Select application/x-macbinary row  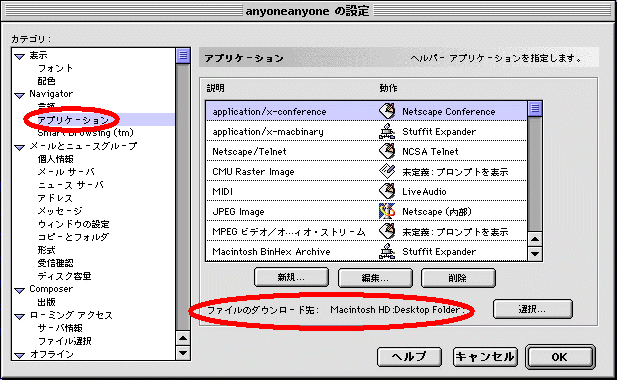(366, 131)
